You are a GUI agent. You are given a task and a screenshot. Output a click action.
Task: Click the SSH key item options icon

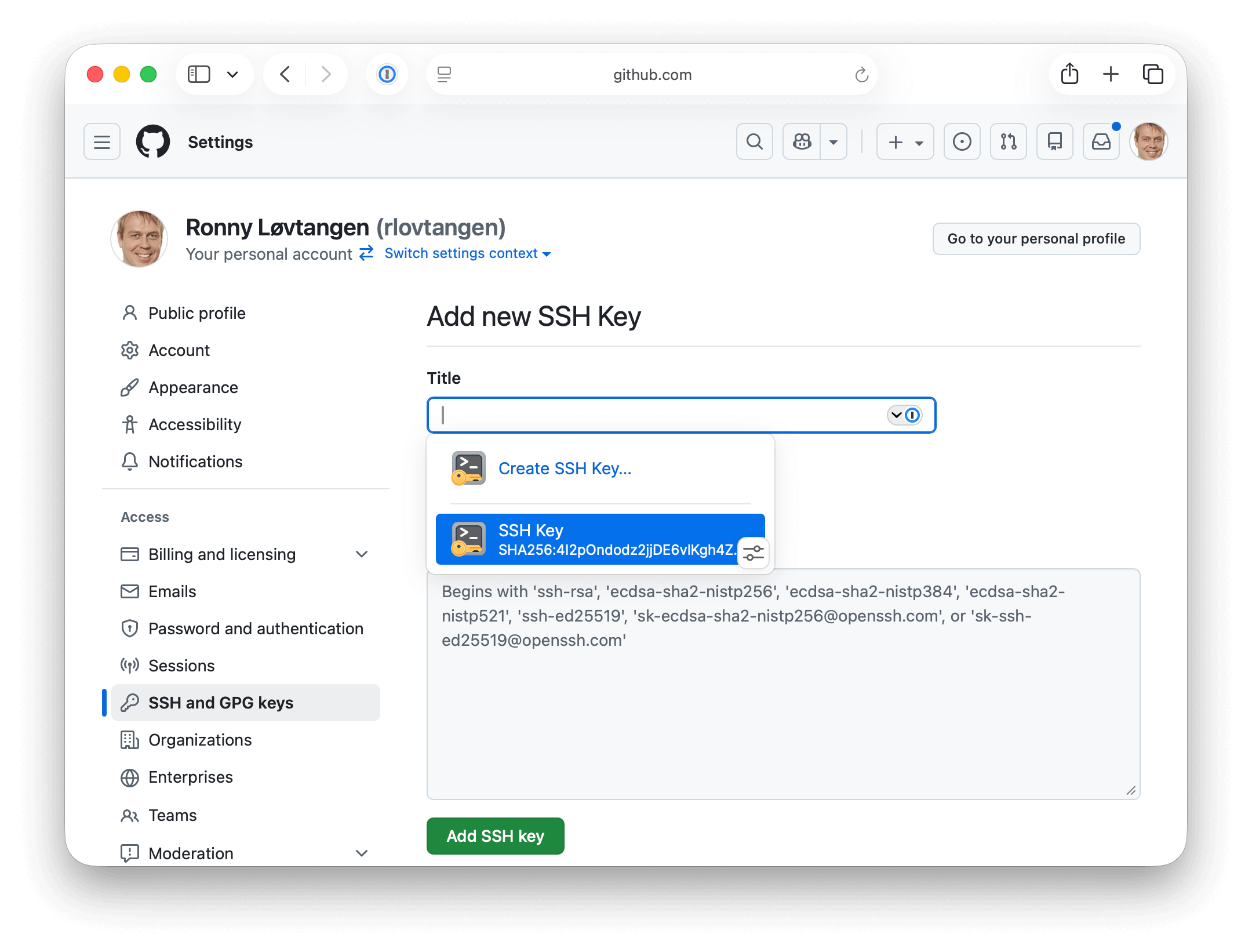tap(753, 553)
